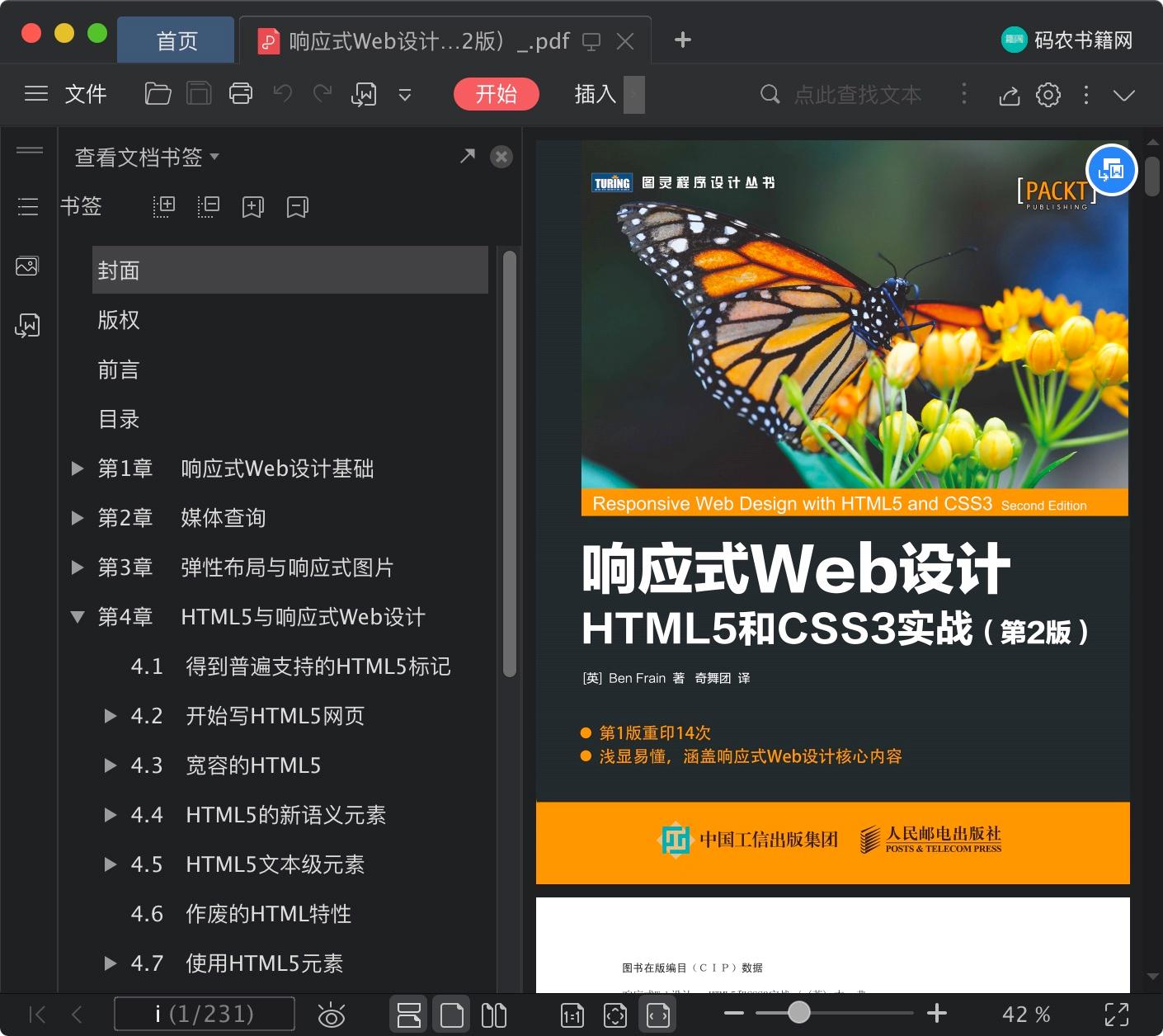Click the undo arrow icon
The height and width of the screenshot is (1036, 1163).
[x=283, y=94]
